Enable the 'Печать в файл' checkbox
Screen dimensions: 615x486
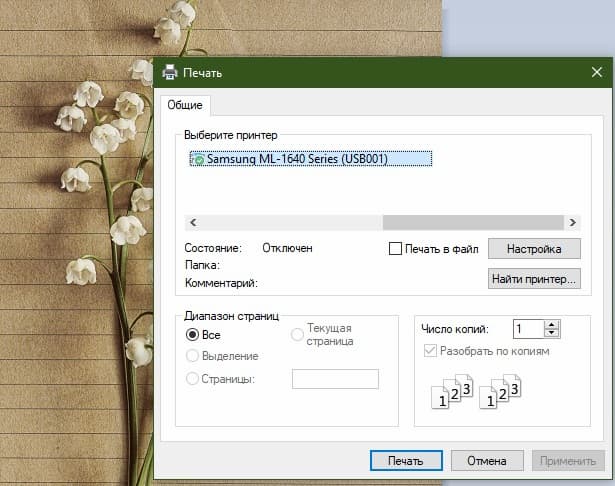395,248
